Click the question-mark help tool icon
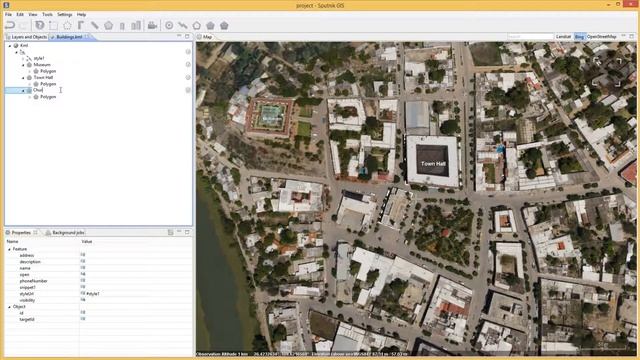This screenshot has height=360, width=640. (40, 25)
